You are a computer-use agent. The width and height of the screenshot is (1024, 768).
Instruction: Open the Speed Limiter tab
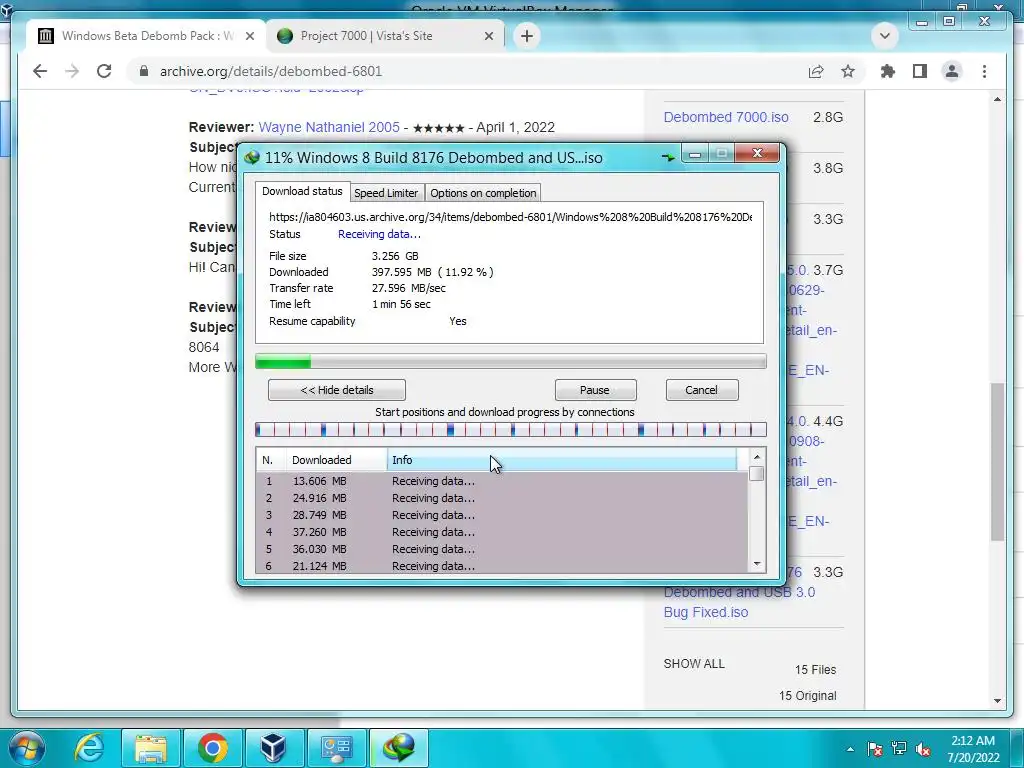pyautogui.click(x=386, y=193)
